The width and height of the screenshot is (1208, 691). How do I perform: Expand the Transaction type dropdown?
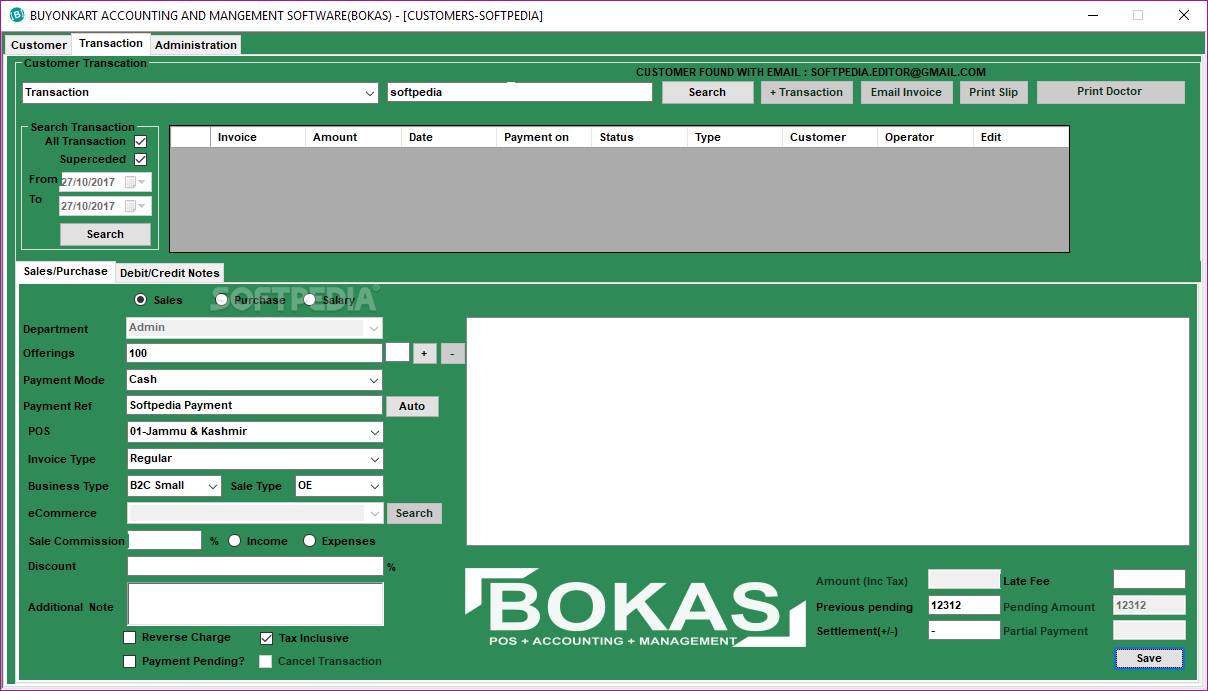point(370,93)
